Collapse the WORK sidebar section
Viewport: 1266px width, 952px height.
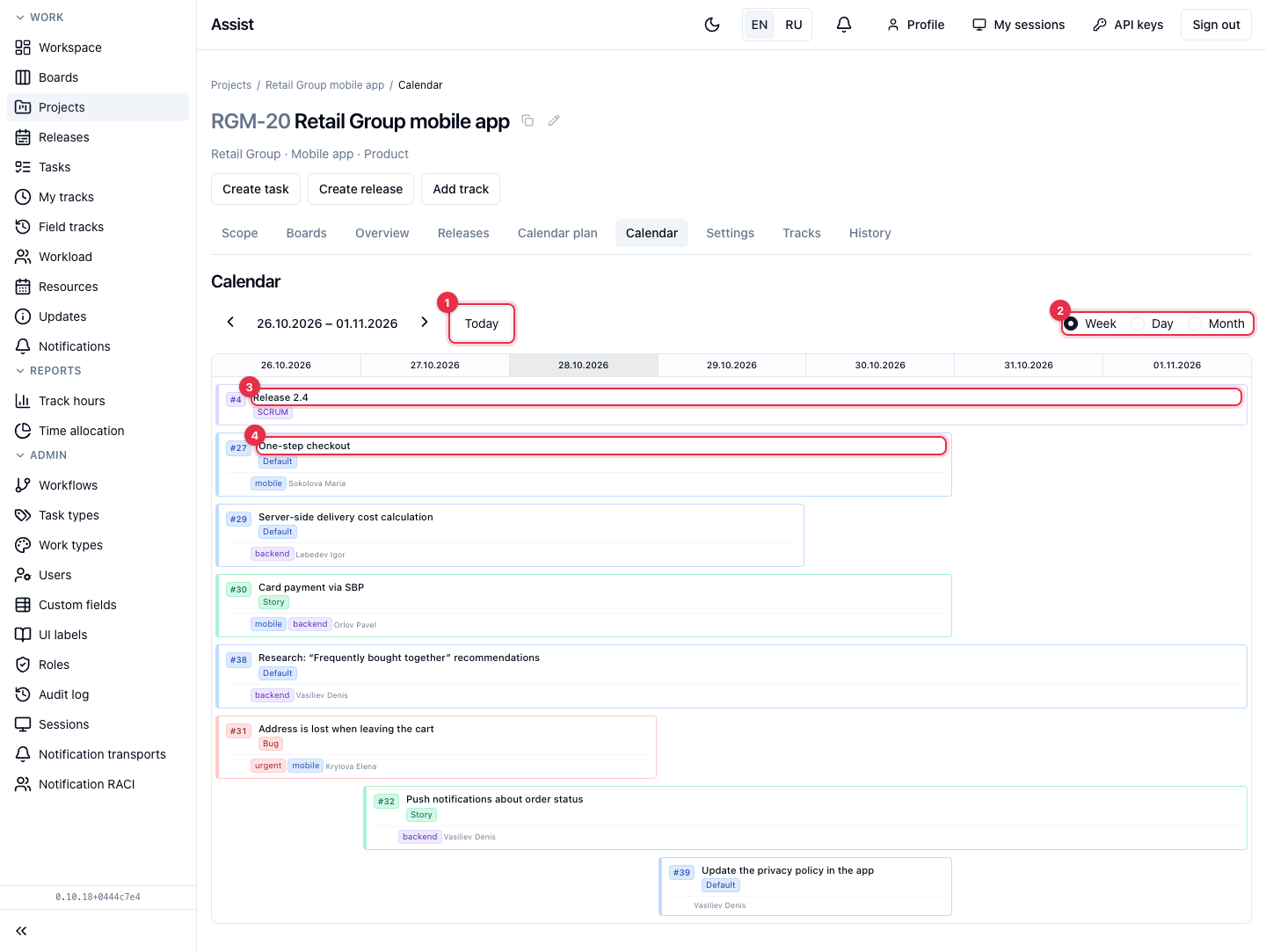[x=40, y=18]
